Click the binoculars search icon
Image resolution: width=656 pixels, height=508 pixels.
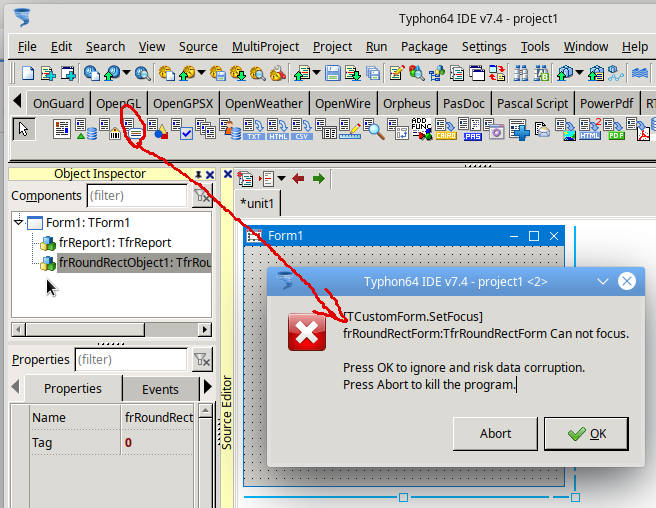520,74
